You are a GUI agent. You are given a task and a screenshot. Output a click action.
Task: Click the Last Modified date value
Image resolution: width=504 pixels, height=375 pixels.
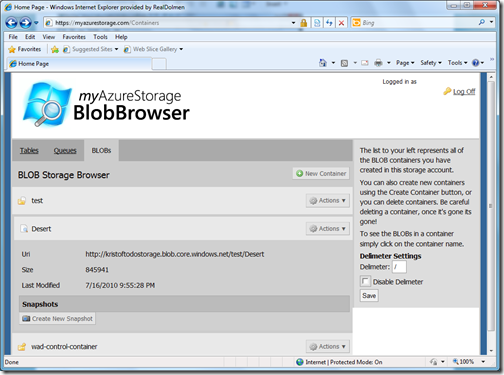[x=120, y=285]
